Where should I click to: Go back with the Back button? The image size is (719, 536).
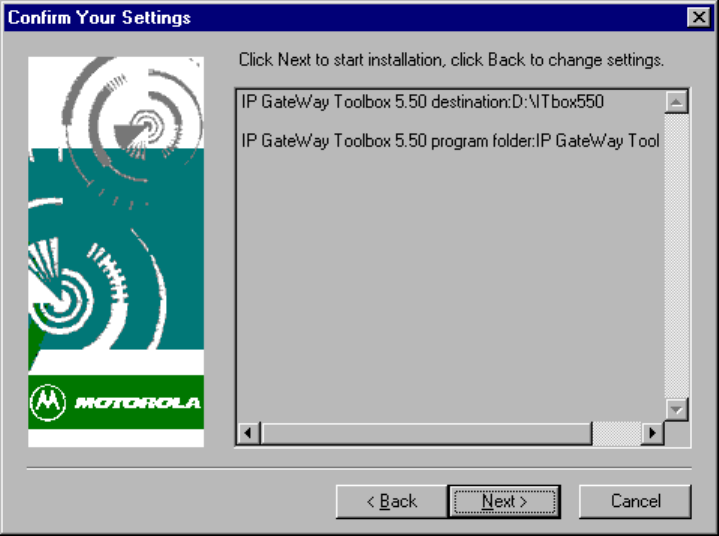point(392,501)
